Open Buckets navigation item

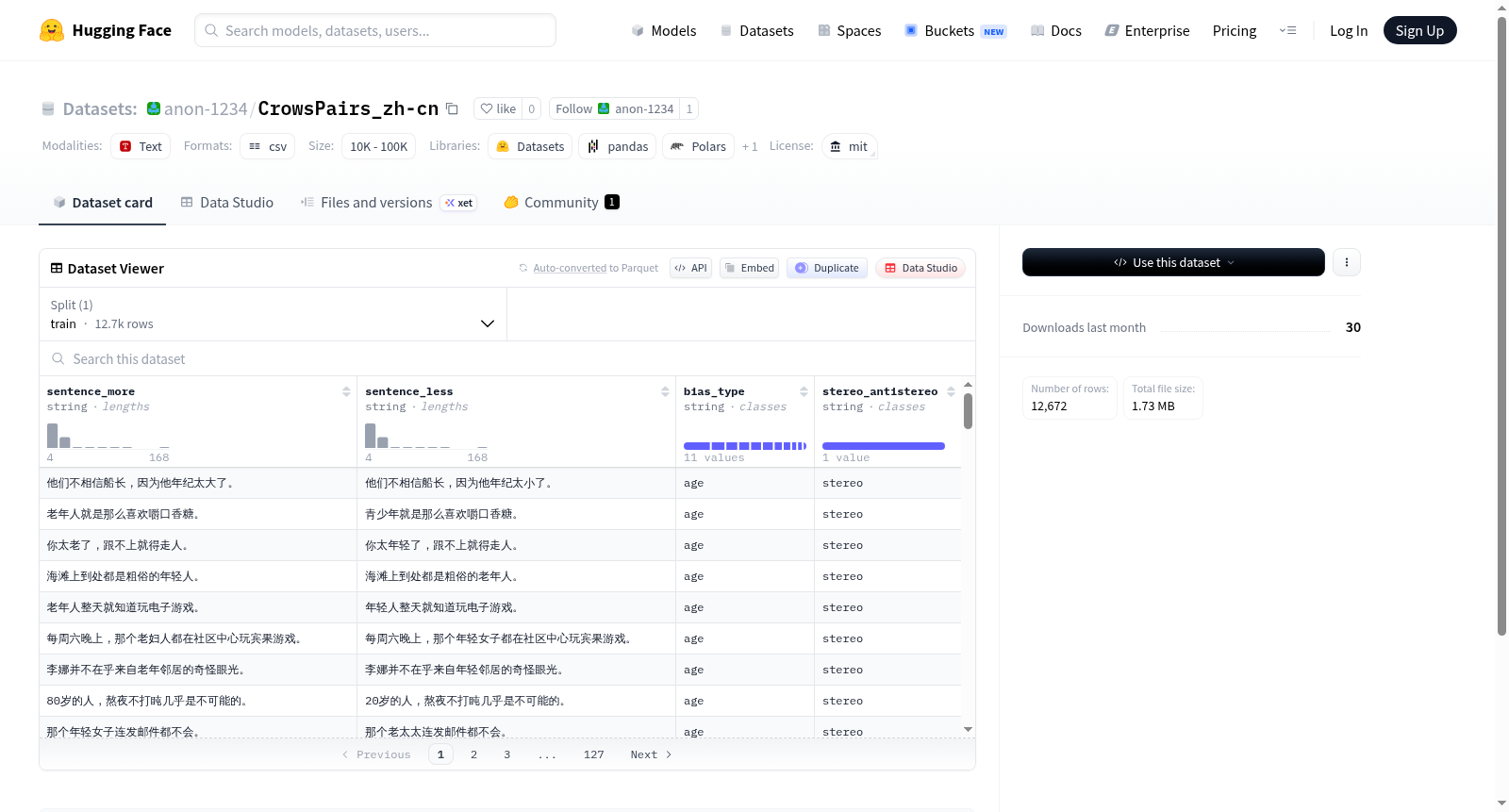[x=955, y=30]
